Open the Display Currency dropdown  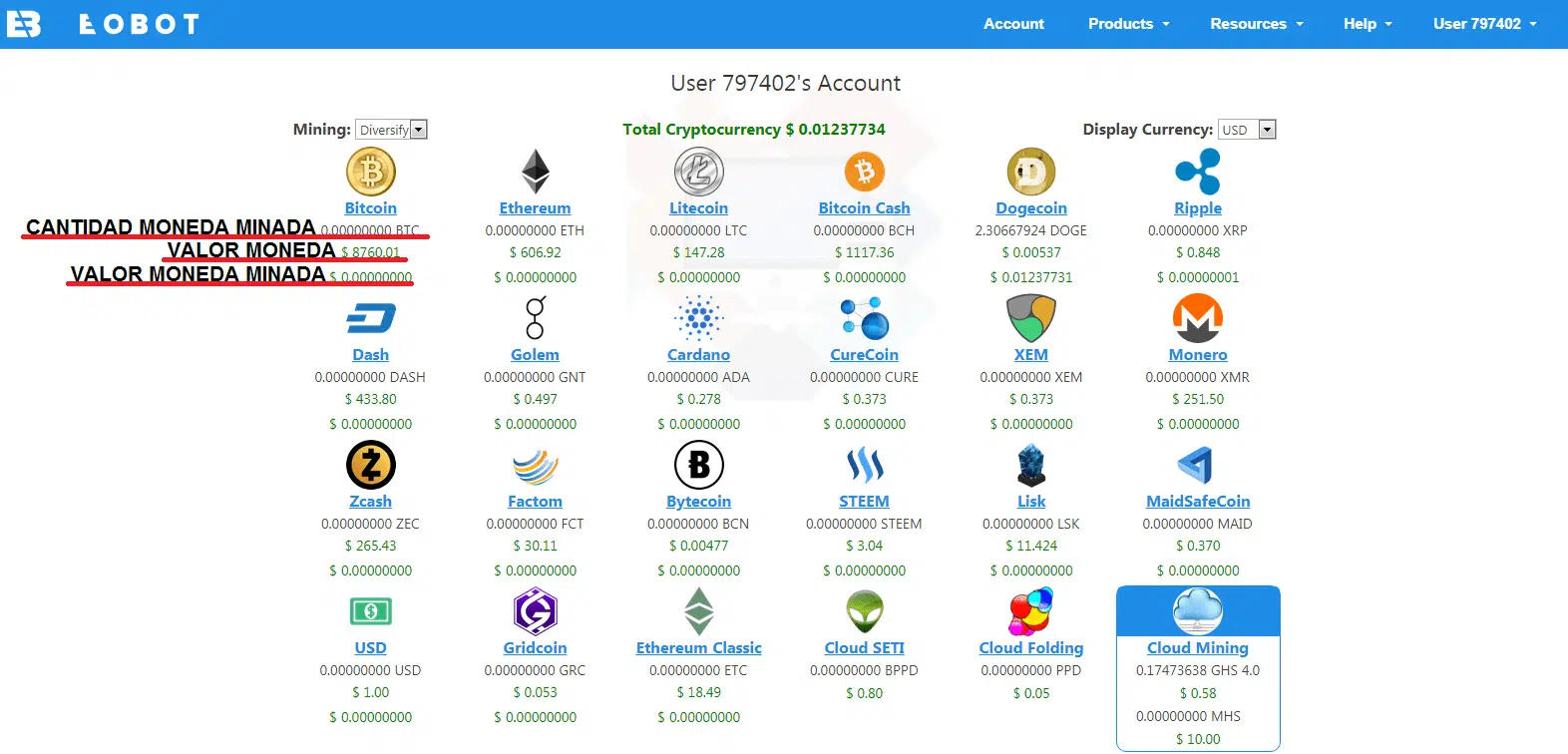[x=1247, y=130]
